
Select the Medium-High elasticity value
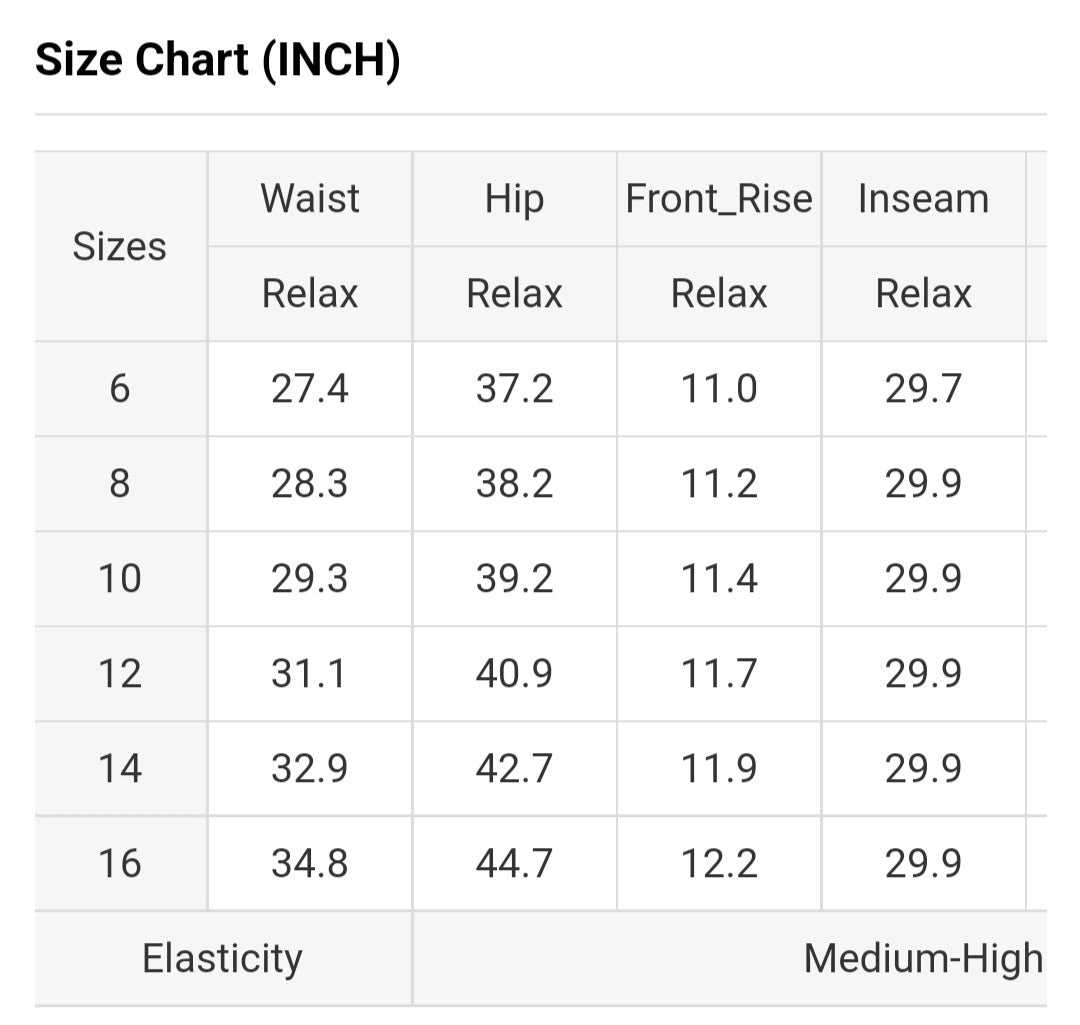click(922, 958)
